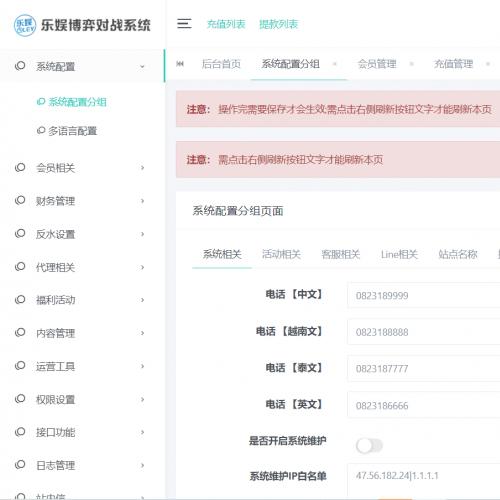Click the circle icon beside 财务管理
Screen dimensions: 500x500
(x=20, y=200)
